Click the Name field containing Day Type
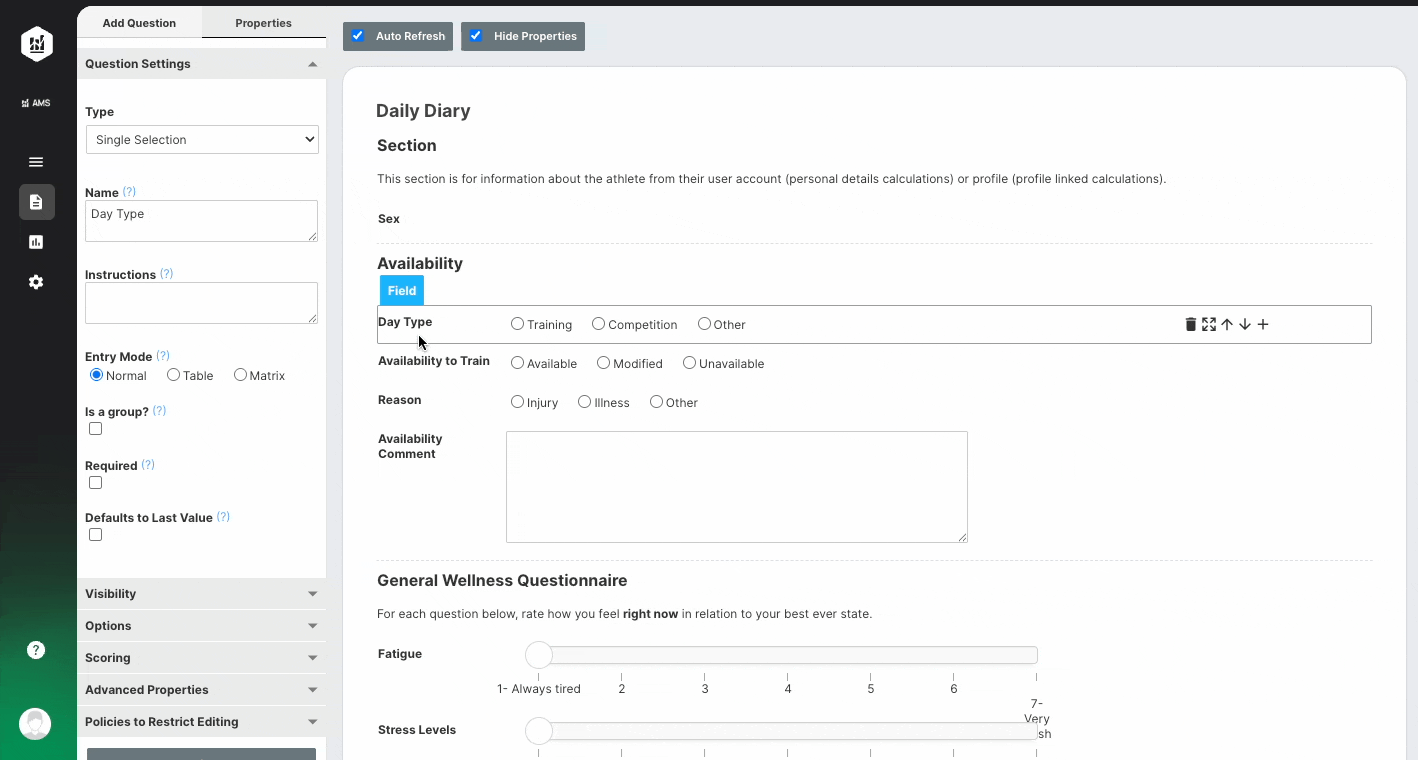The image size is (1418, 760). click(202, 221)
